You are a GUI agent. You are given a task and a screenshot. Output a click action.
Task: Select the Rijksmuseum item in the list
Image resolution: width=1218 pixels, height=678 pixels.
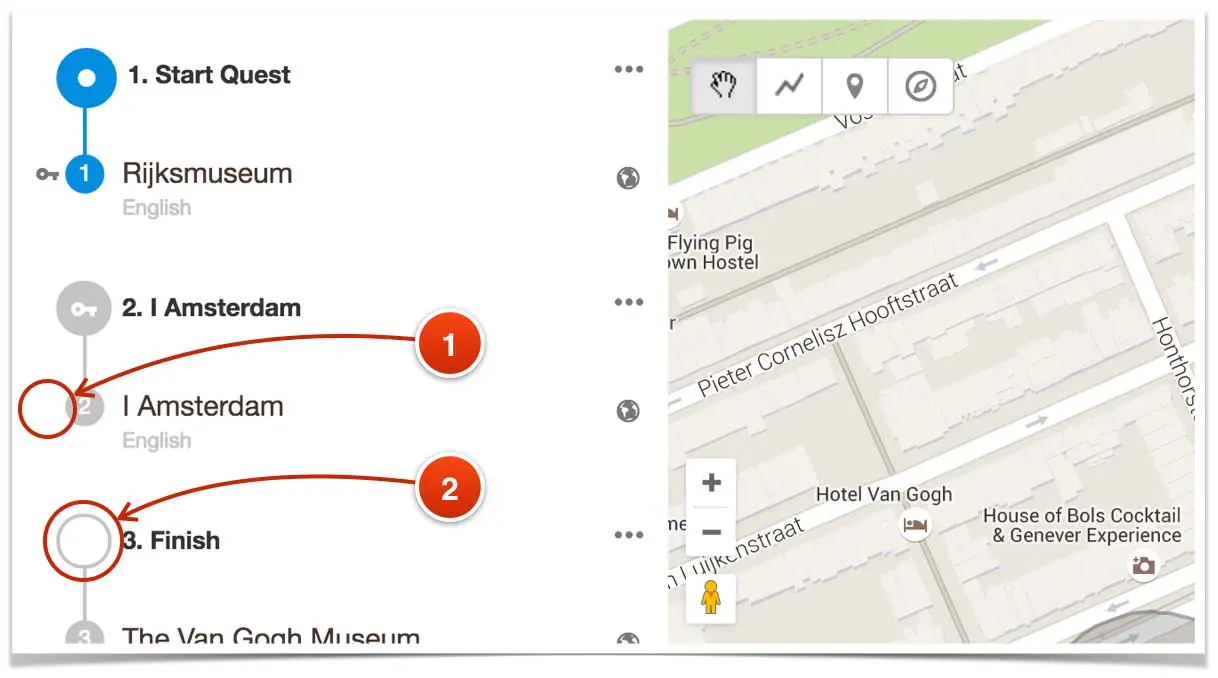click(x=207, y=174)
